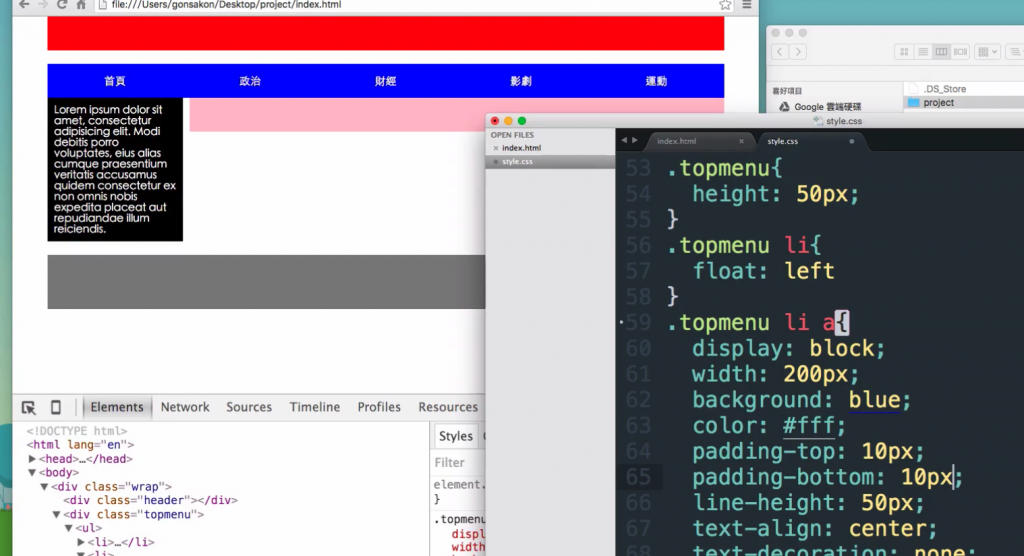Viewport: 1024px width, 556px height.
Task: Expand the head element in DOM tree
Action: click(x=32, y=459)
